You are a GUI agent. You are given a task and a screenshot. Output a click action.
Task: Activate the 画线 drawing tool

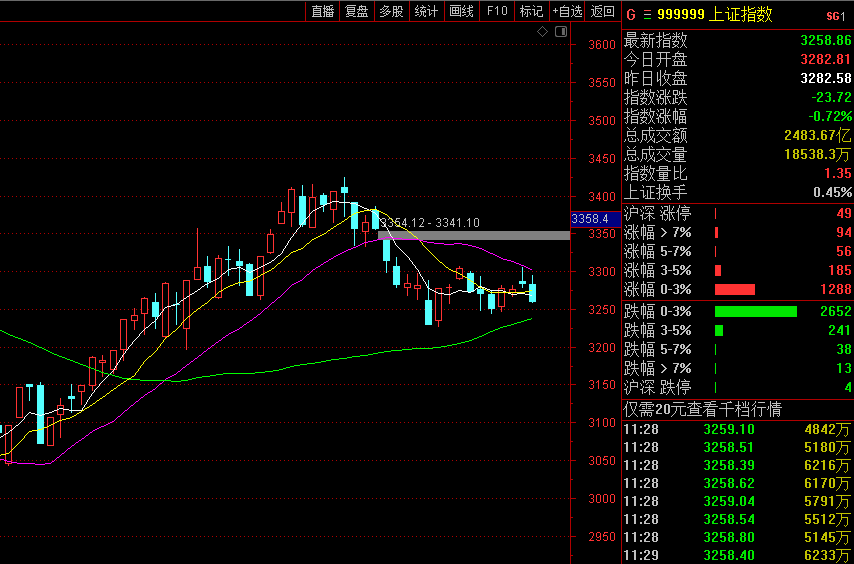tap(461, 11)
